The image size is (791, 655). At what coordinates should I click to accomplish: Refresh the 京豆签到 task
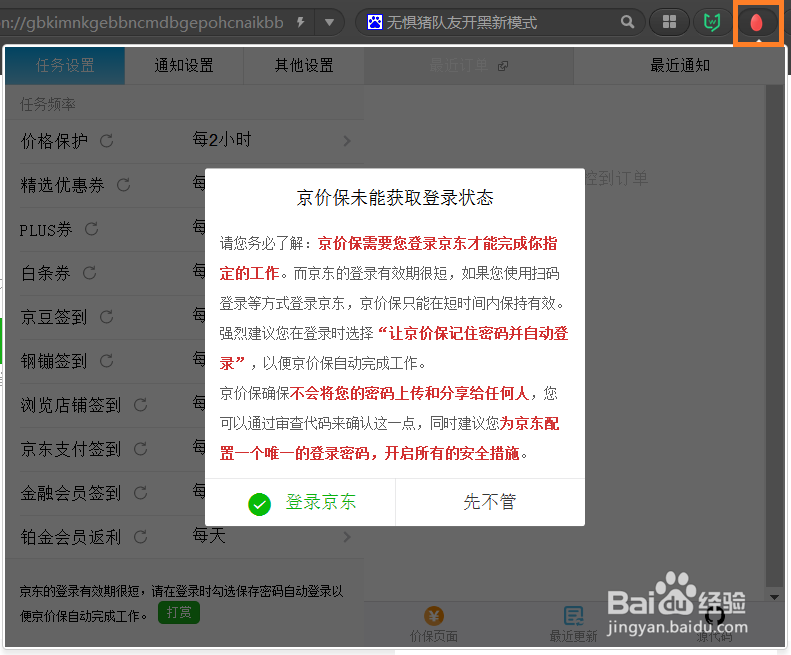106,317
